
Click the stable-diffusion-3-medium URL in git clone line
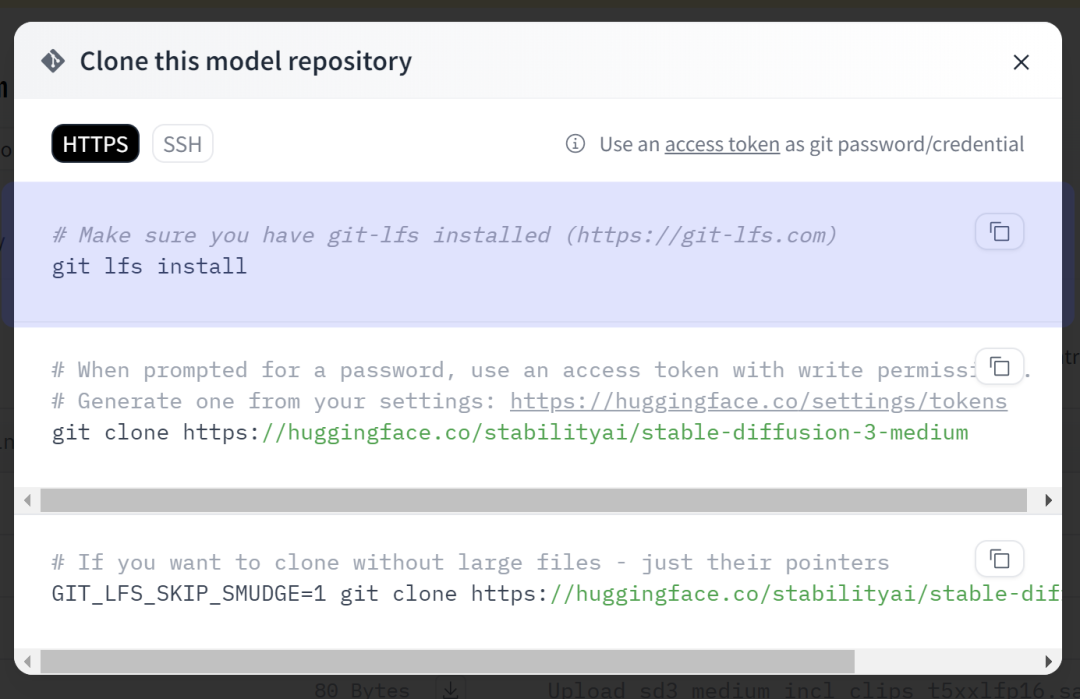click(x=615, y=432)
